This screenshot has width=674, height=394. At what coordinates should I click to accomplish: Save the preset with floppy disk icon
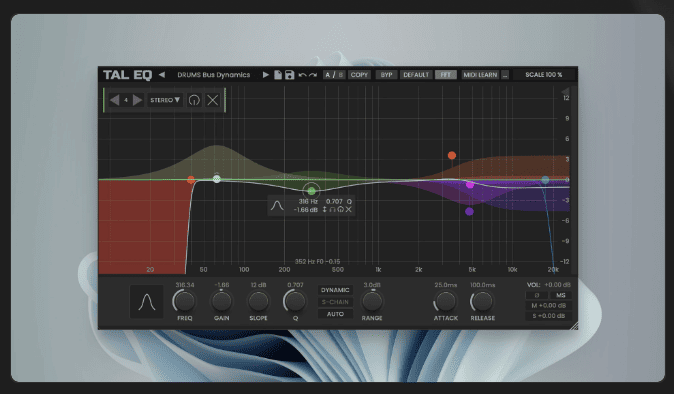click(289, 75)
